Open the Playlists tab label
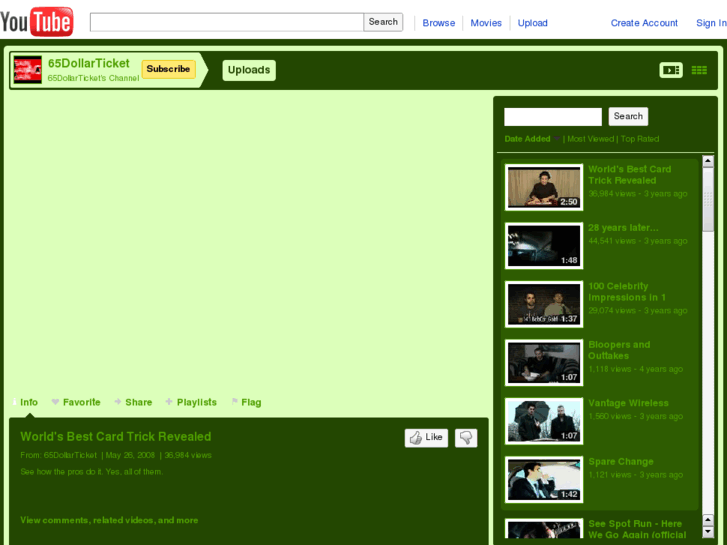 click(197, 402)
